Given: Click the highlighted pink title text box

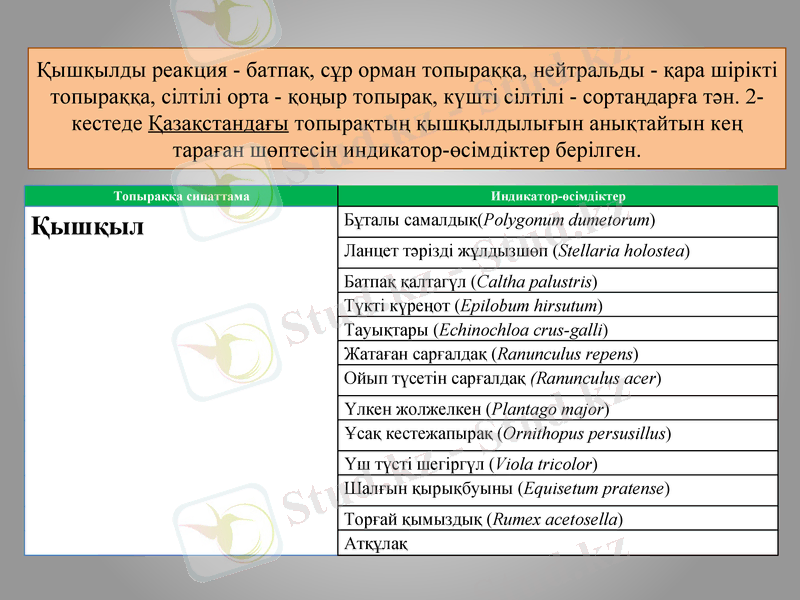Looking at the screenshot, I should [400, 110].
